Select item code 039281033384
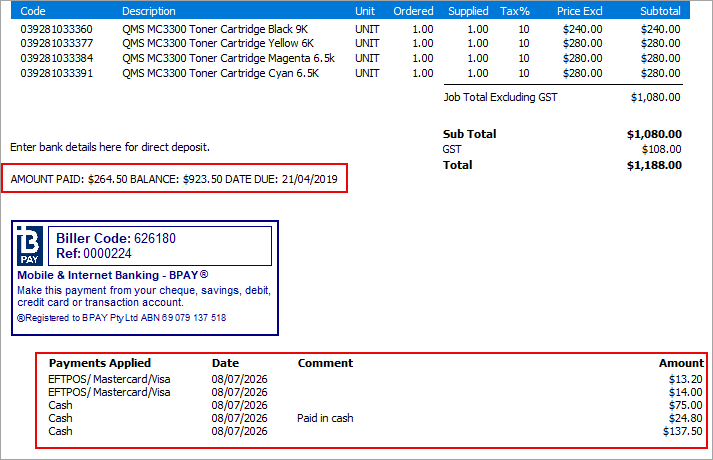Image resolution: width=713 pixels, height=460 pixels. 56,58
